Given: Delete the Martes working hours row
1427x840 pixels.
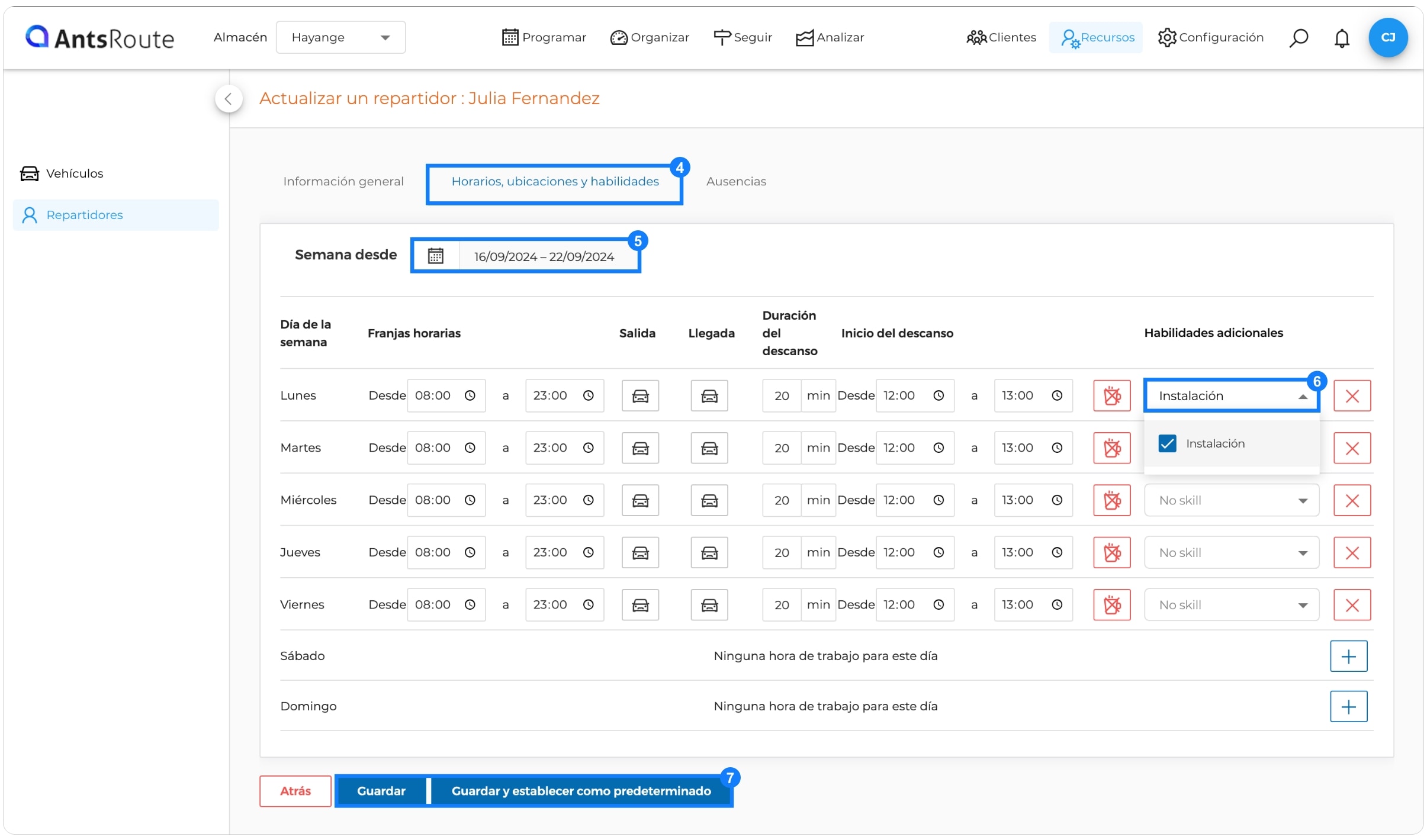Looking at the screenshot, I should pyautogui.click(x=1352, y=448).
